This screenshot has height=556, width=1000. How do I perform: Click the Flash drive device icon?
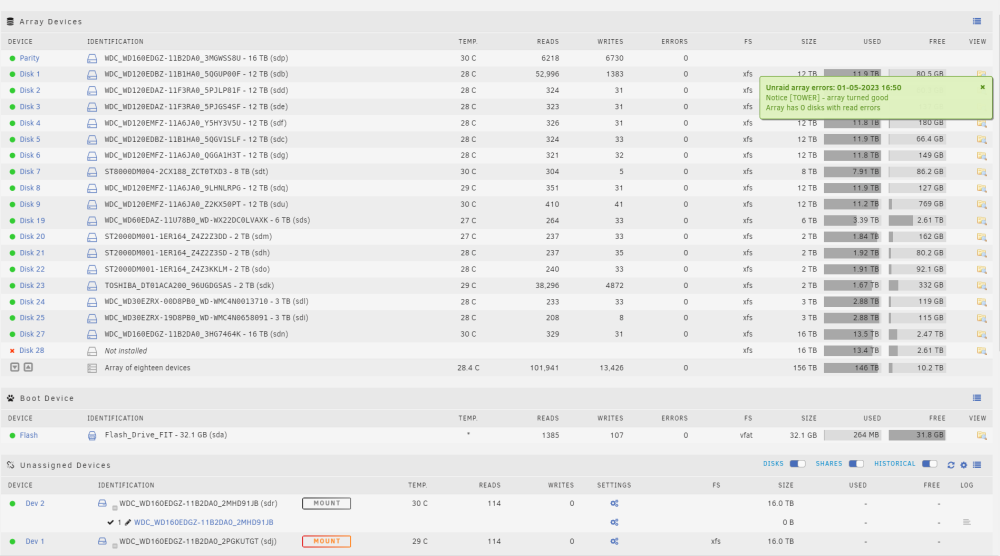pos(92,435)
